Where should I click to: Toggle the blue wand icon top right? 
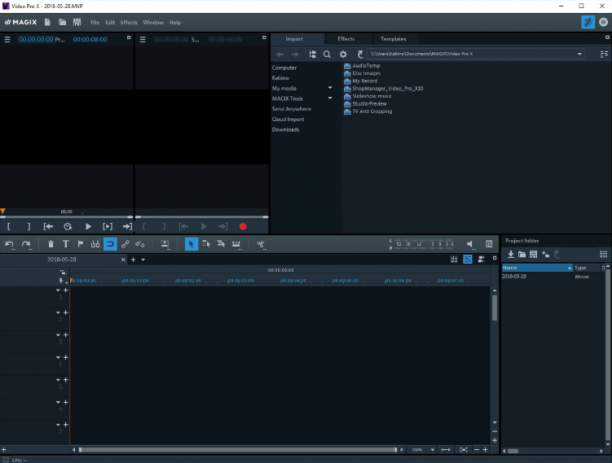coord(588,22)
